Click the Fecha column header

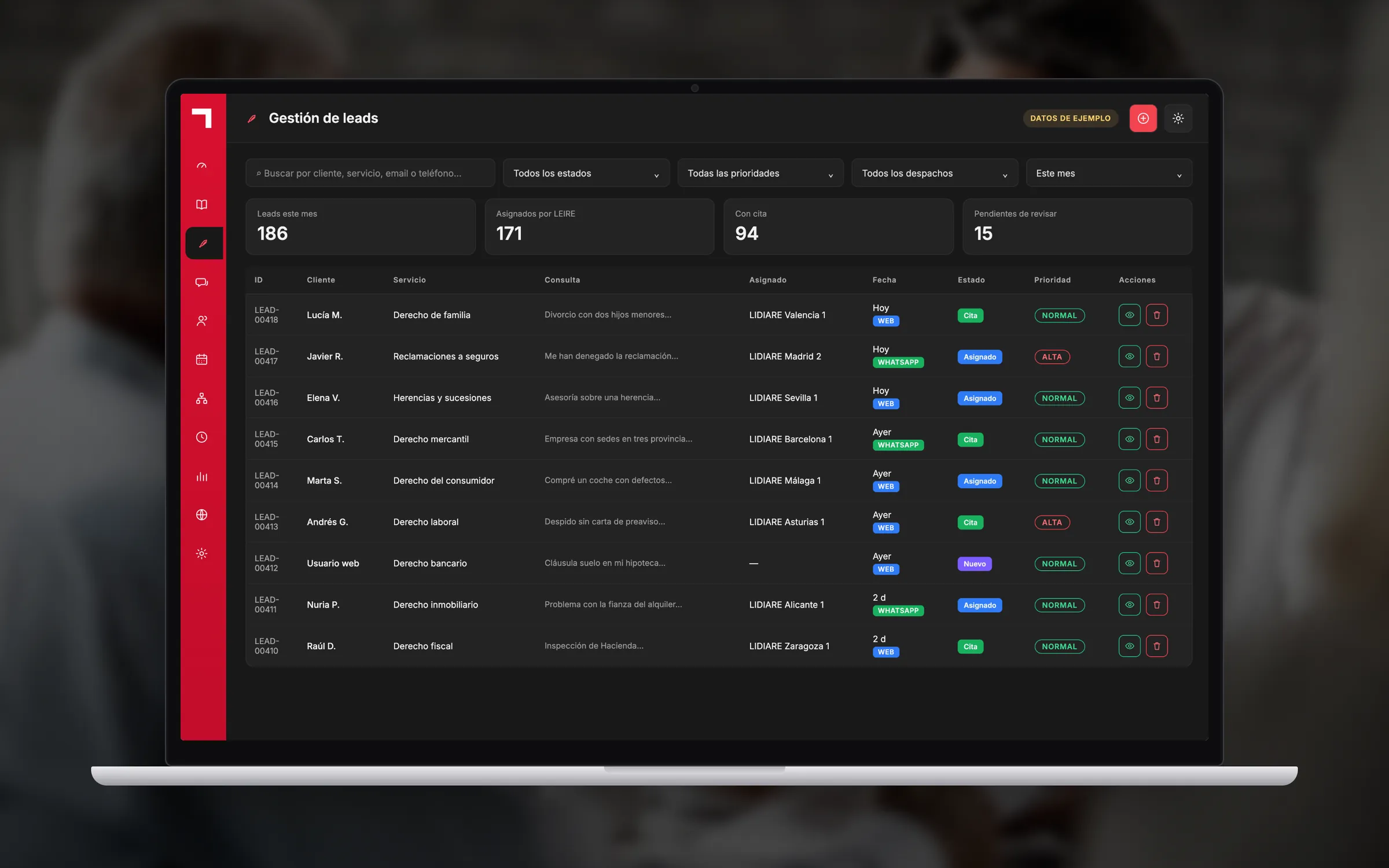pyautogui.click(x=884, y=280)
